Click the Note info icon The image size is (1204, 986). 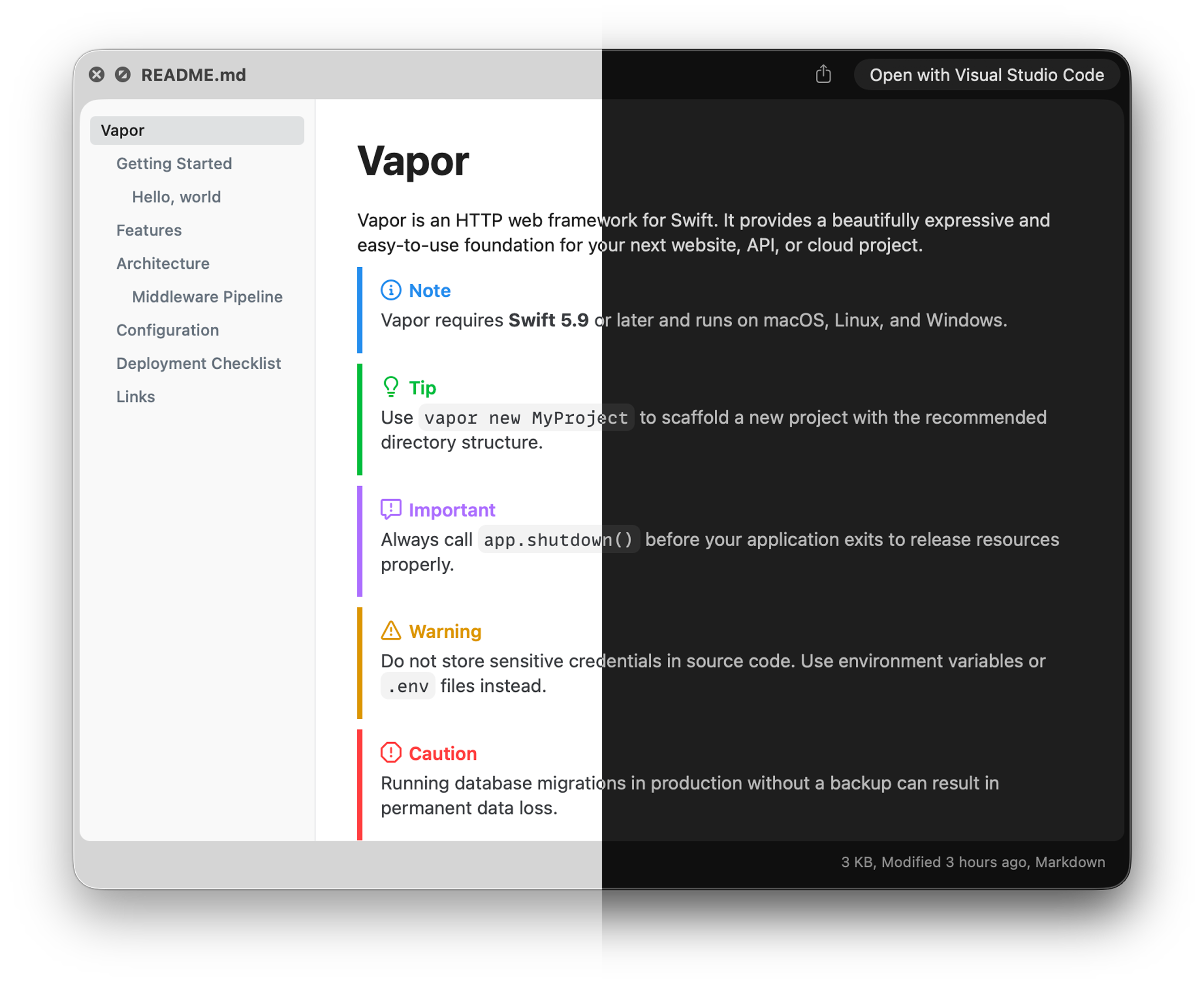point(391,290)
